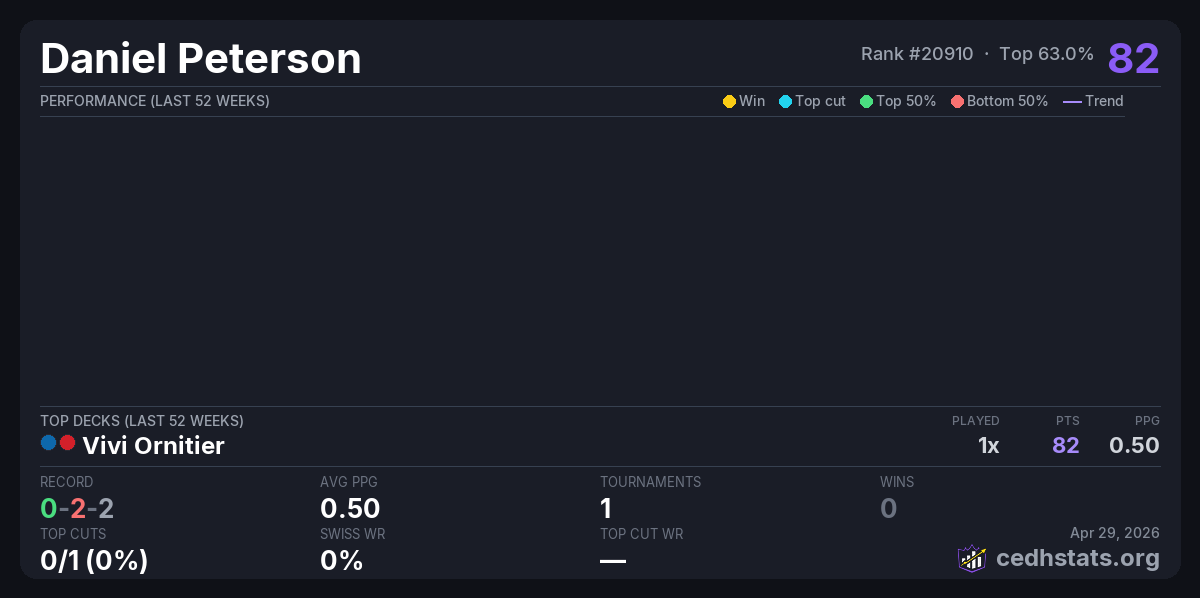Click the green Top 50% legend dot
Image resolution: width=1200 pixels, height=598 pixels.
pyautogui.click(x=866, y=101)
